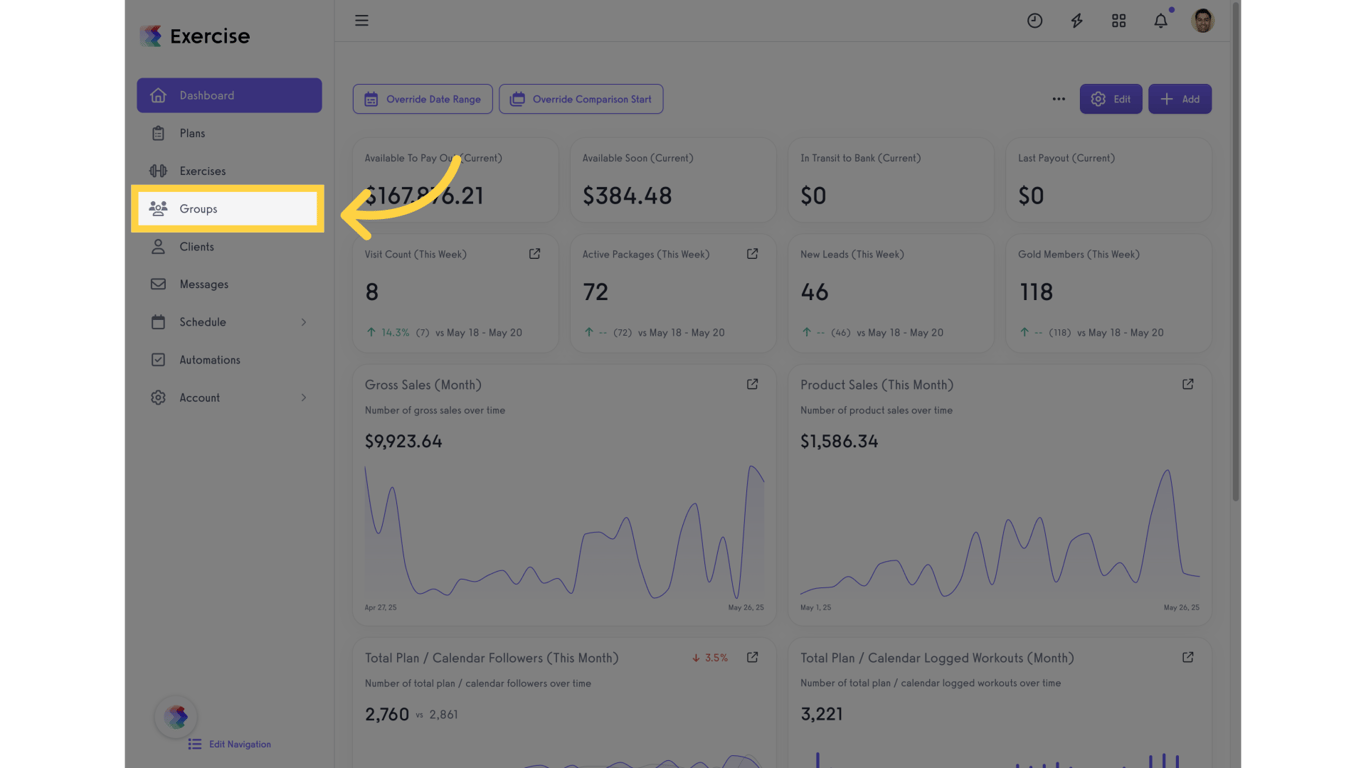Click the Product Sales line chart
This screenshot has width=1366, height=768.
pyautogui.click(x=1000, y=532)
